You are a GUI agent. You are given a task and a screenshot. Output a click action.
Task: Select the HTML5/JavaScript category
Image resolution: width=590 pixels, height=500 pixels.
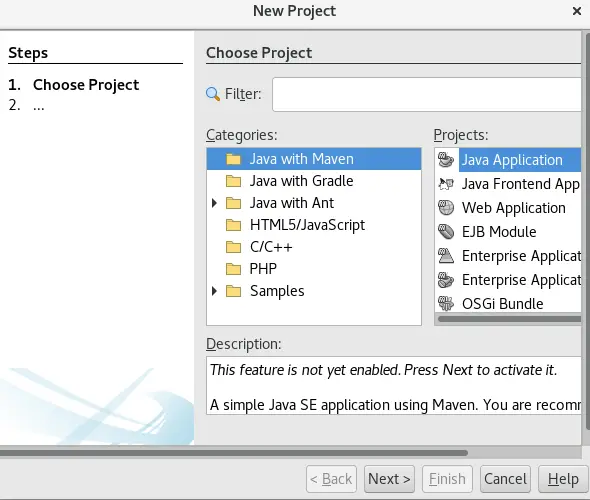coord(307,225)
